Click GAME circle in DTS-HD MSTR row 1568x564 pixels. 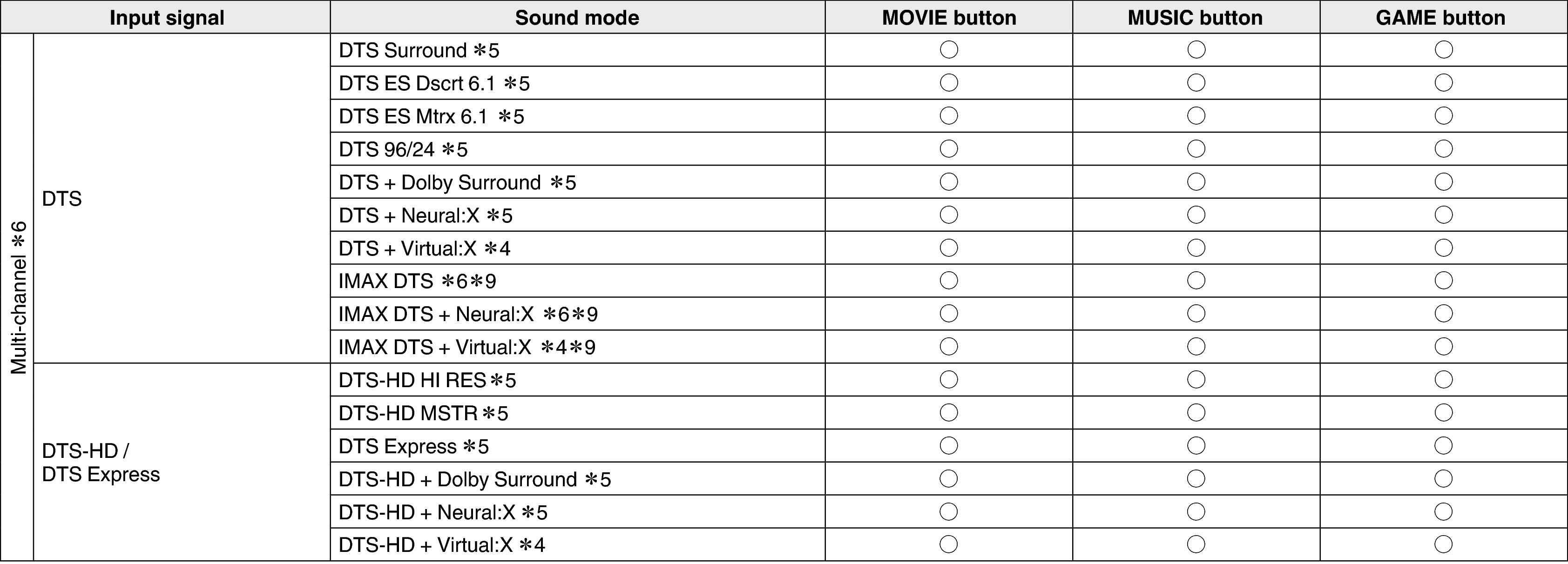pos(1443,412)
